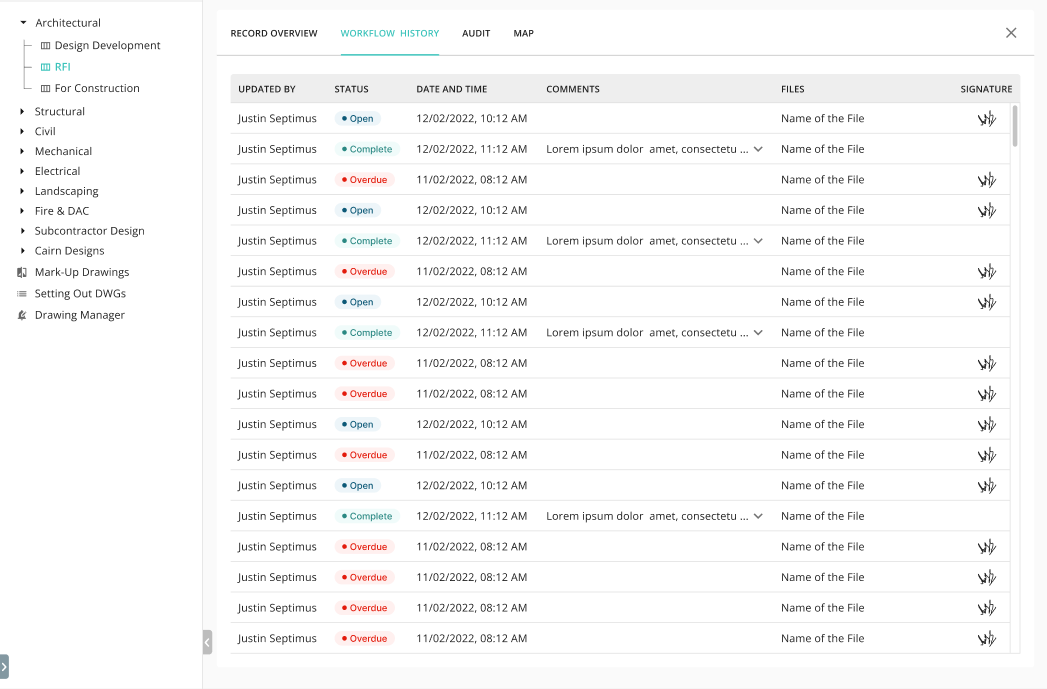Open the Drawing Manager icon

coord(22,315)
